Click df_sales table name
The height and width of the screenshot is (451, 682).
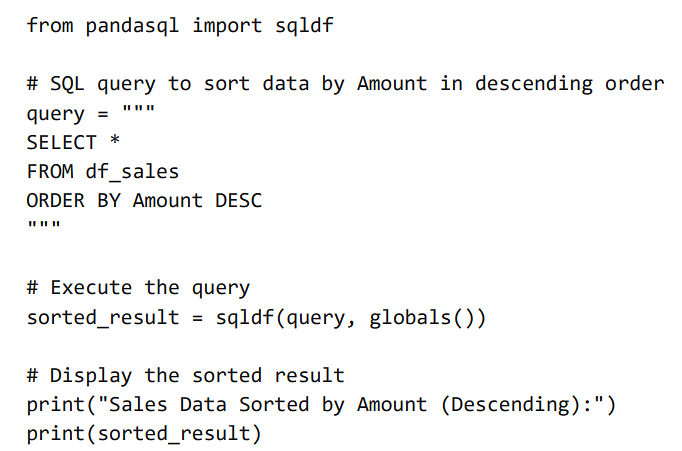tap(132, 171)
